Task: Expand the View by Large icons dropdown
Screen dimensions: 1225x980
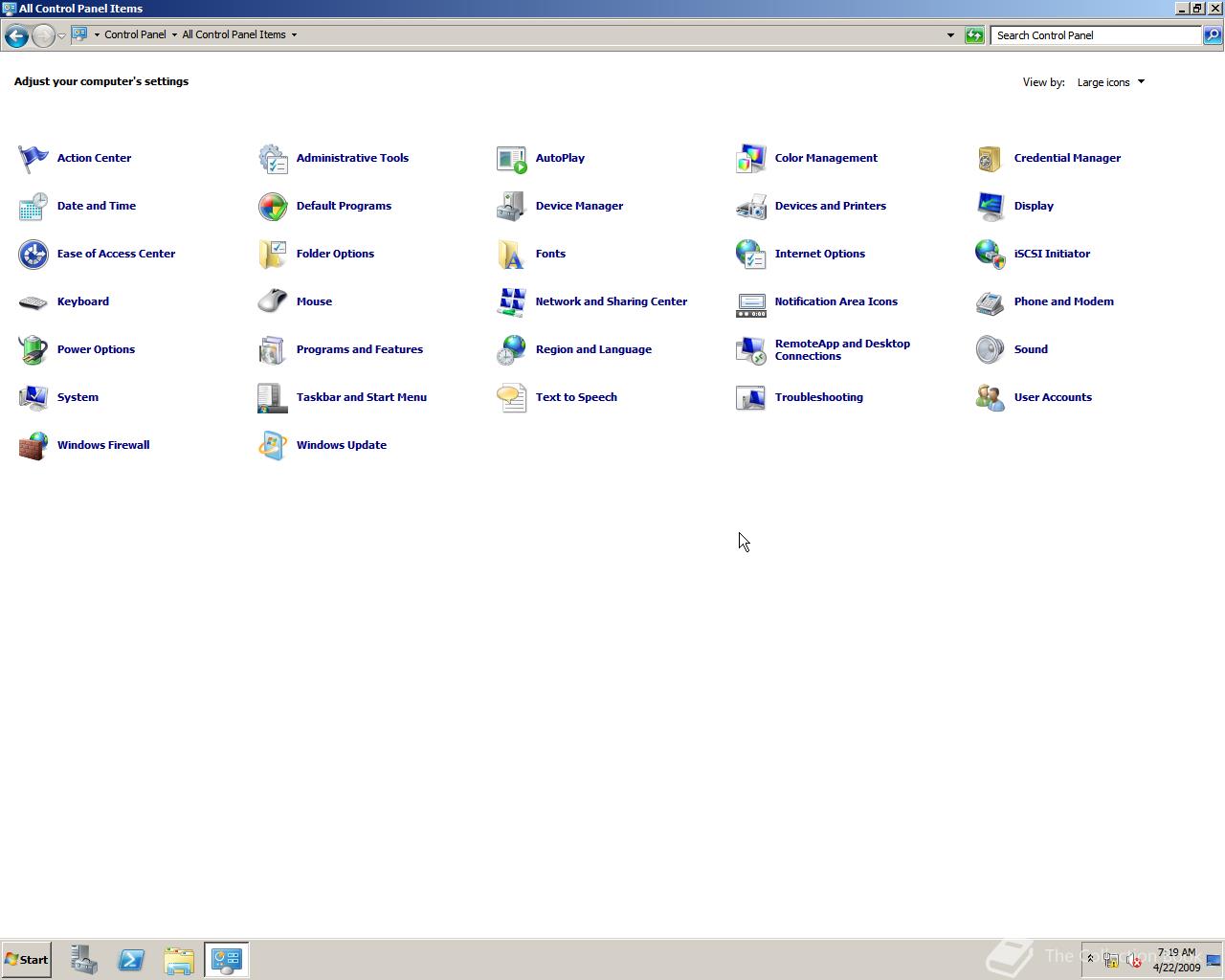Action: pyautogui.click(x=1110, y=82)
